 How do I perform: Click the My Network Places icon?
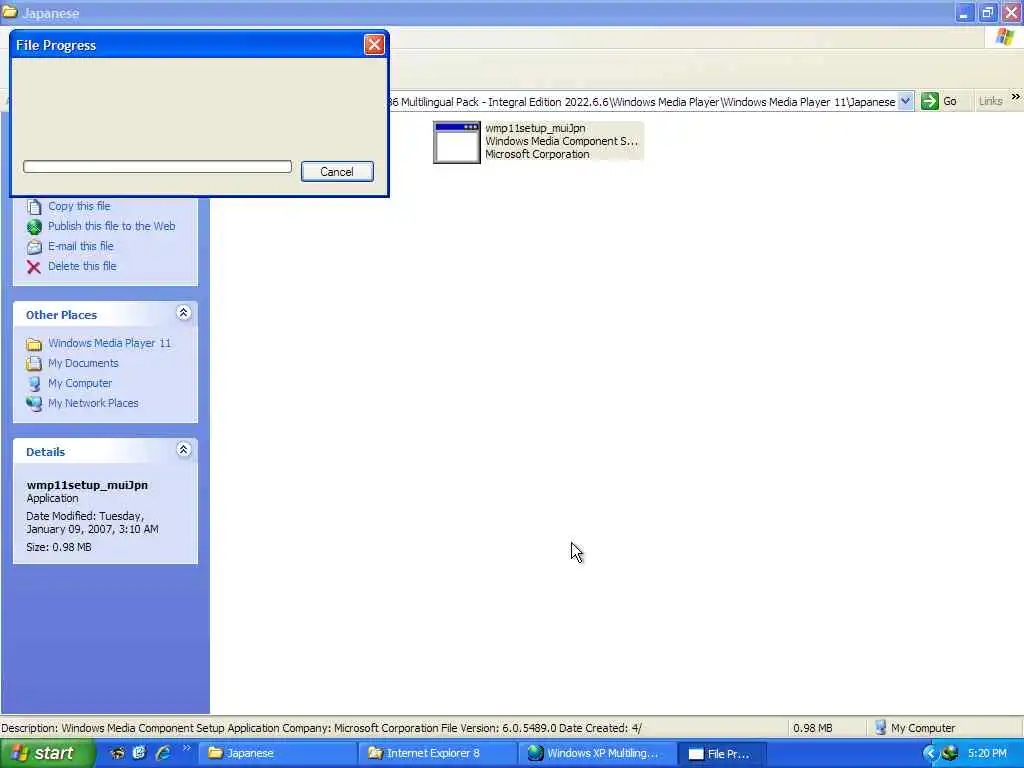(34, 404)
